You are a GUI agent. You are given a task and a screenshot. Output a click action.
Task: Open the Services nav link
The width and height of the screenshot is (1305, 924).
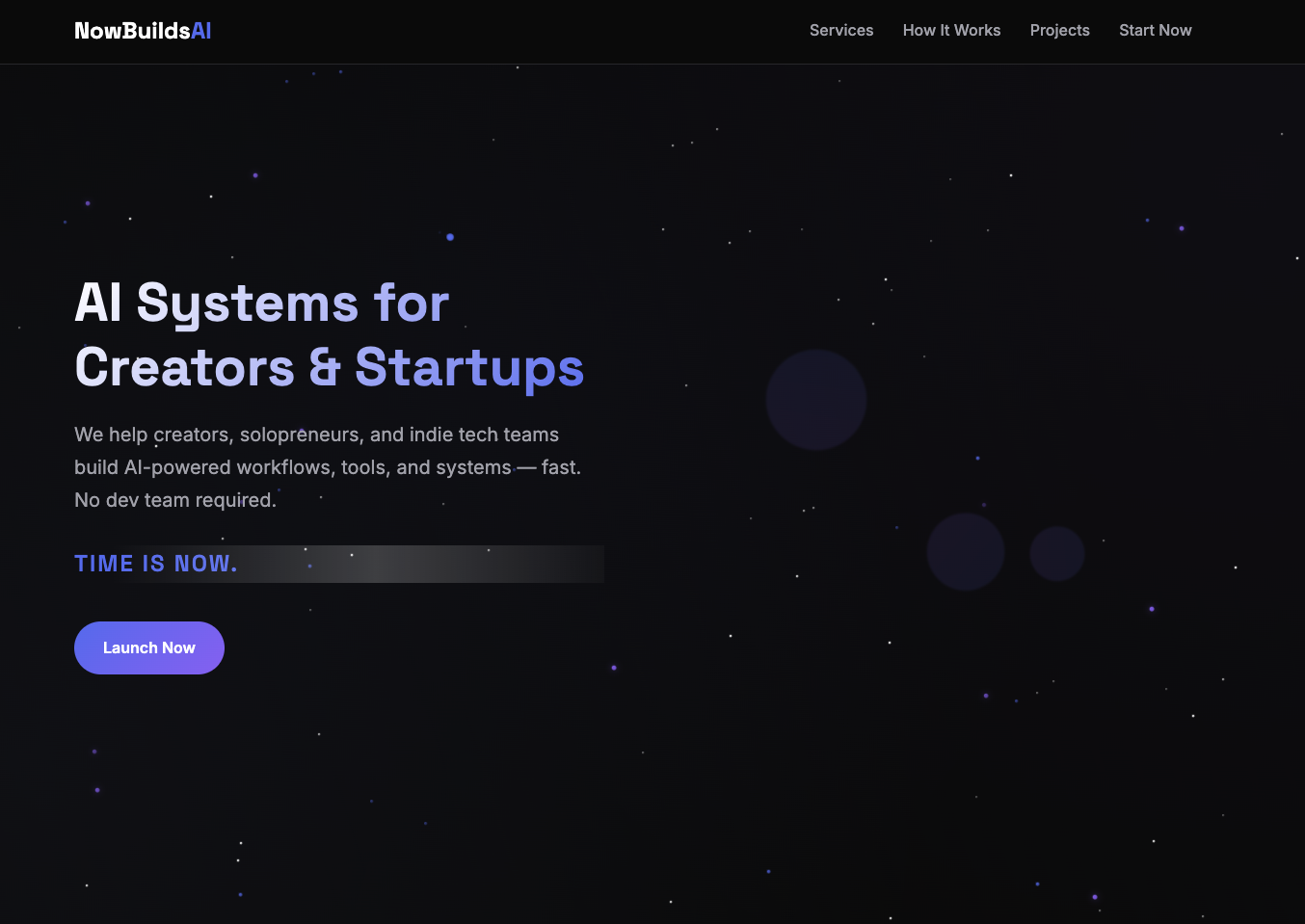(840, 31)
